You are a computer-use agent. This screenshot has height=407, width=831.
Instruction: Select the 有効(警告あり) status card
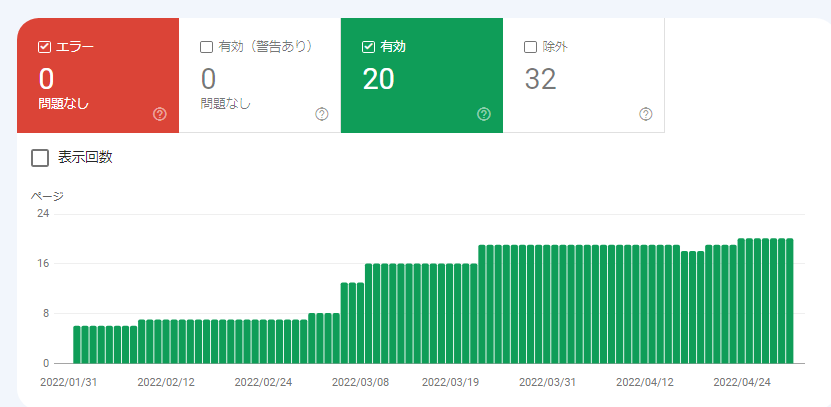coord(260,75)
